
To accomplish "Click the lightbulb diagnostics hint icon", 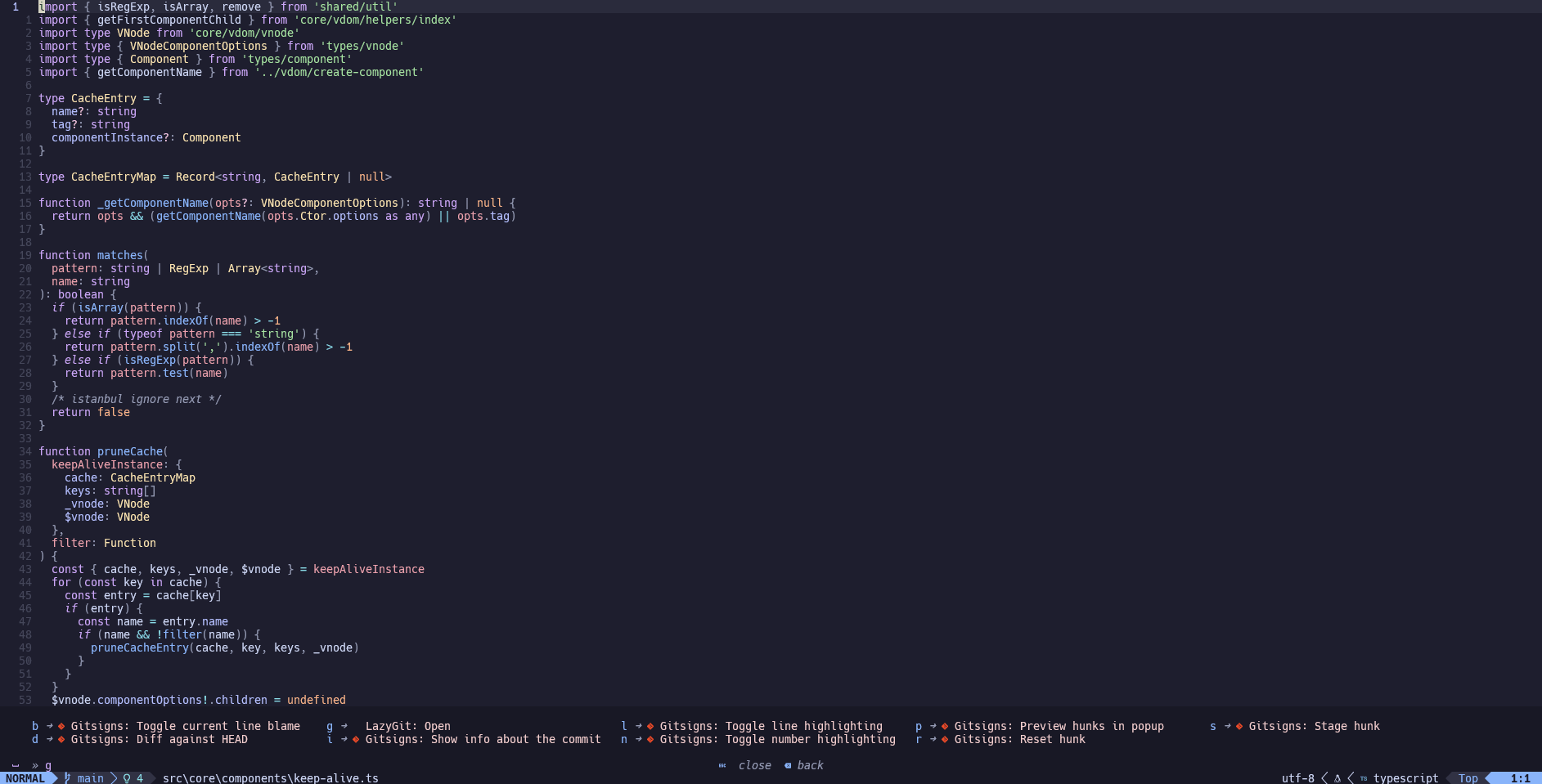I will coord(127,778).
